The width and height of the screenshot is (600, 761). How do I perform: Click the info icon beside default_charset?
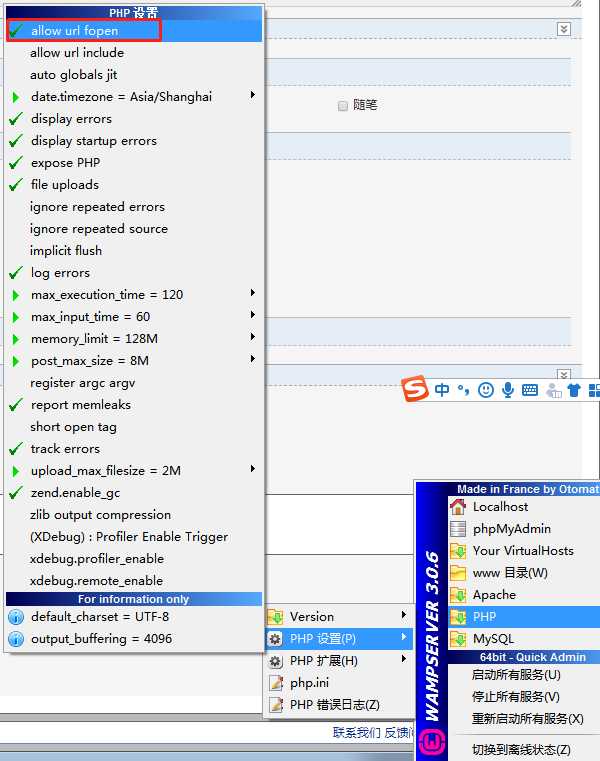coord(16,617)
